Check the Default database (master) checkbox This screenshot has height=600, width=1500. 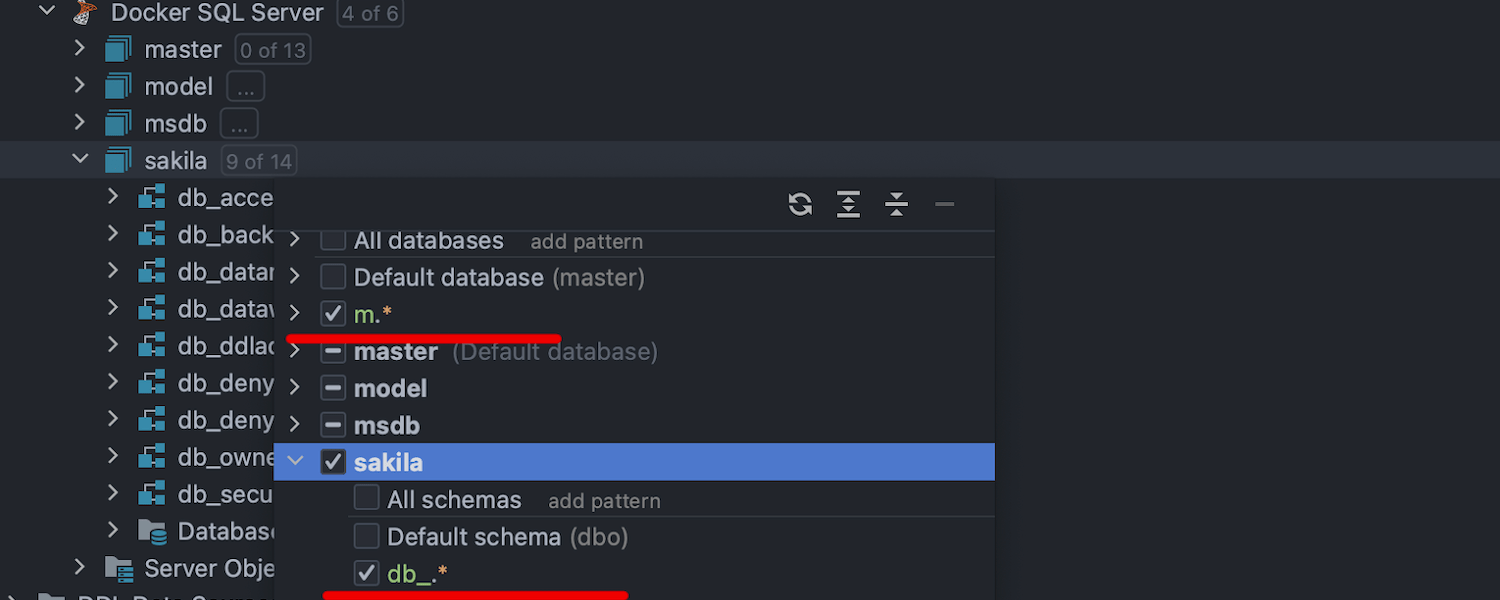(333, 277)
